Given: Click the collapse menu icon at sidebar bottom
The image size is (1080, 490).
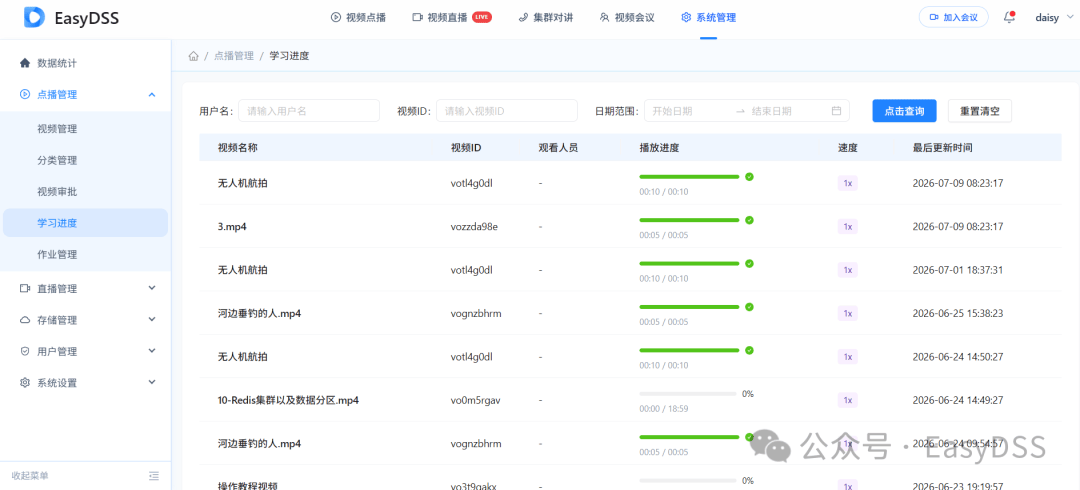Looking at the screenshot, I should click(x=154, y=476).
